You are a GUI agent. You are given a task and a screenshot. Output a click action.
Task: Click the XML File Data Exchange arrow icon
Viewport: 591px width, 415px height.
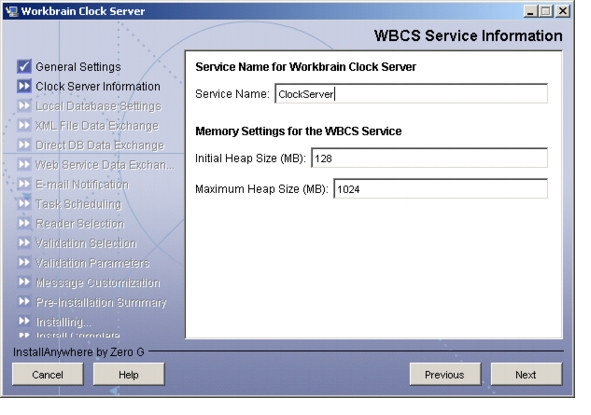pyautogui.click(x=24, y=126)
